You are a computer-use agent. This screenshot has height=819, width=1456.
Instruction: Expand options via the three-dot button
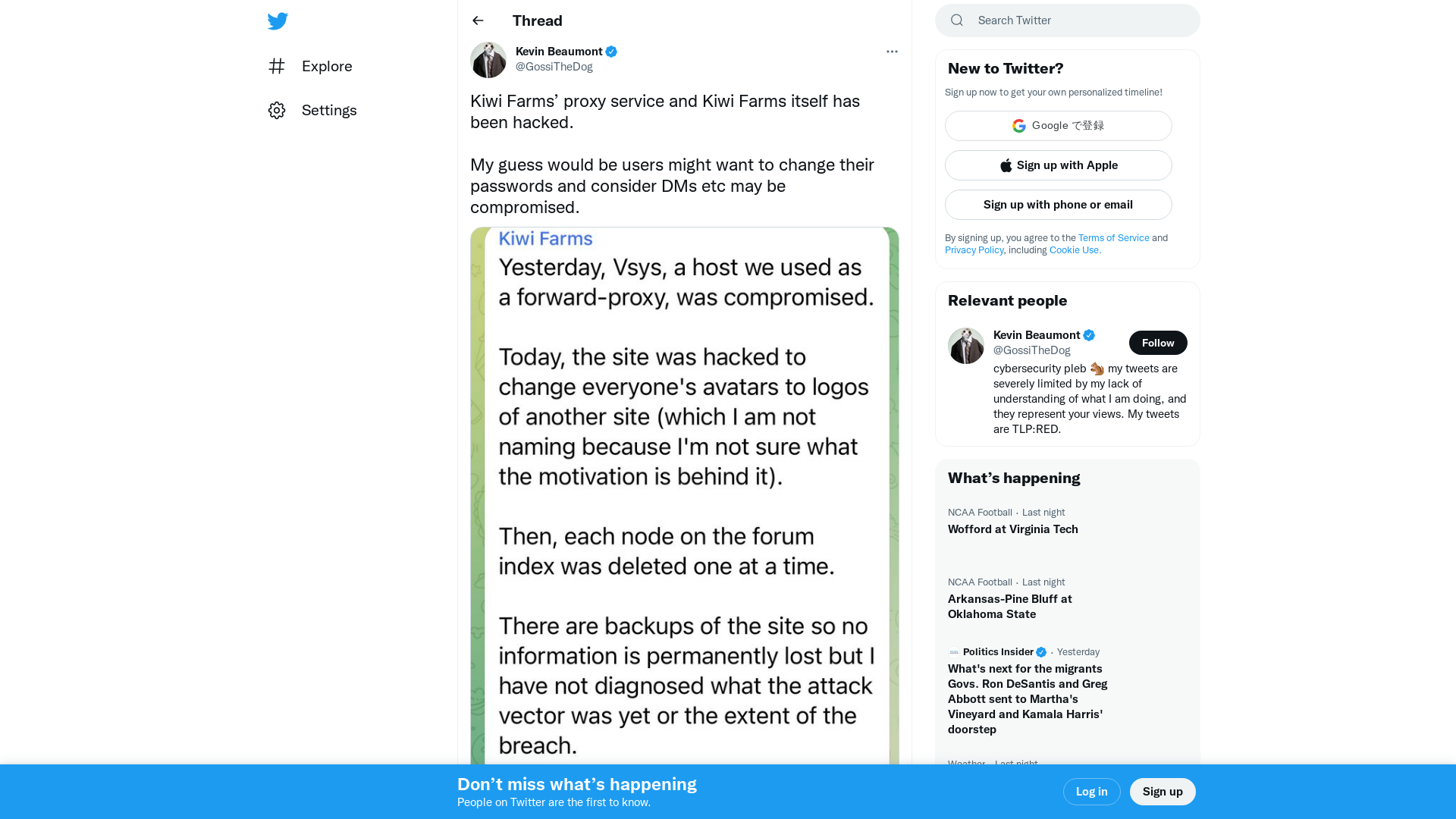pos(892,51)
